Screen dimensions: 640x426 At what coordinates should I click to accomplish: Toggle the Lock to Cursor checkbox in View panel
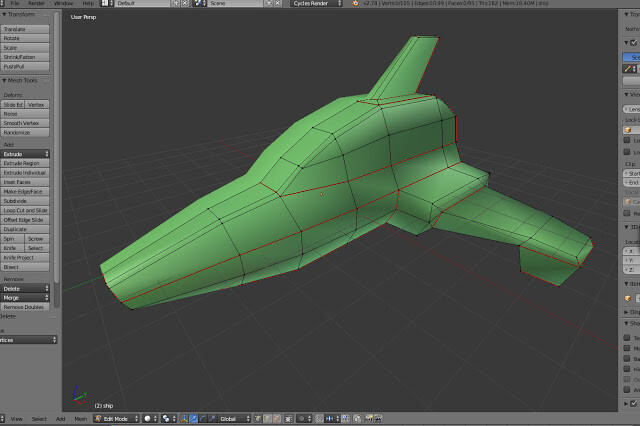tap(627, 140)
